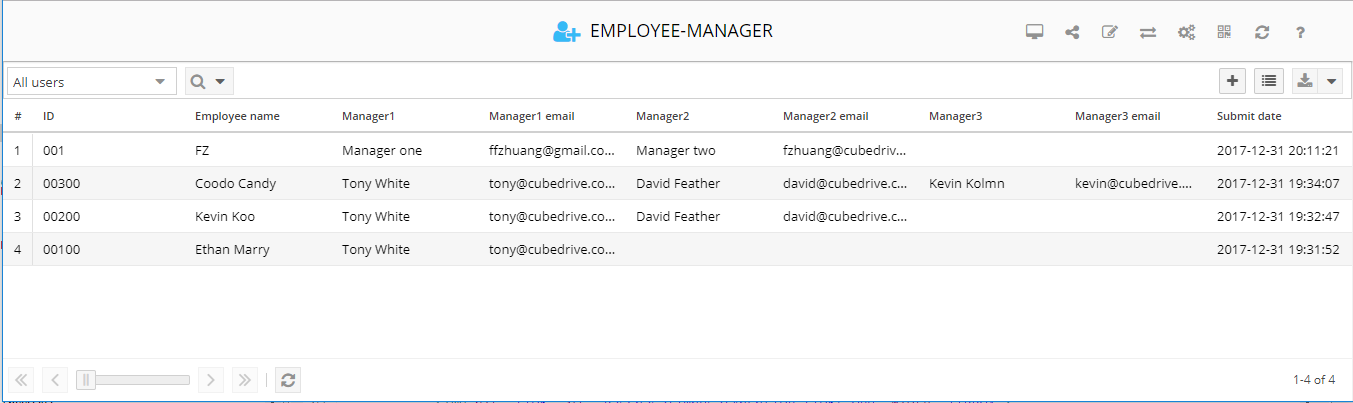This screenshot has height=403, width=1353.
Task: Click the # column header
Action: pyautogui.click(x=18, y=116)
